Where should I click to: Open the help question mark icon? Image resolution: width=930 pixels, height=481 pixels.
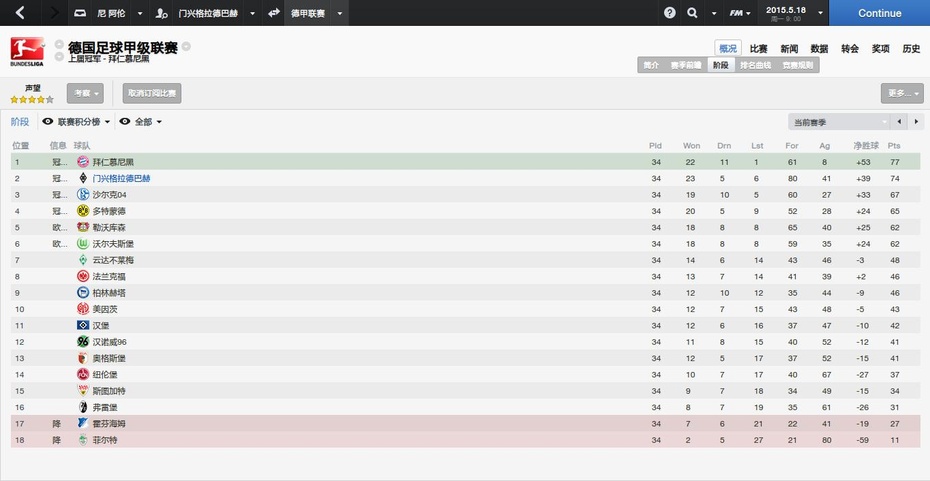point(670,13)
